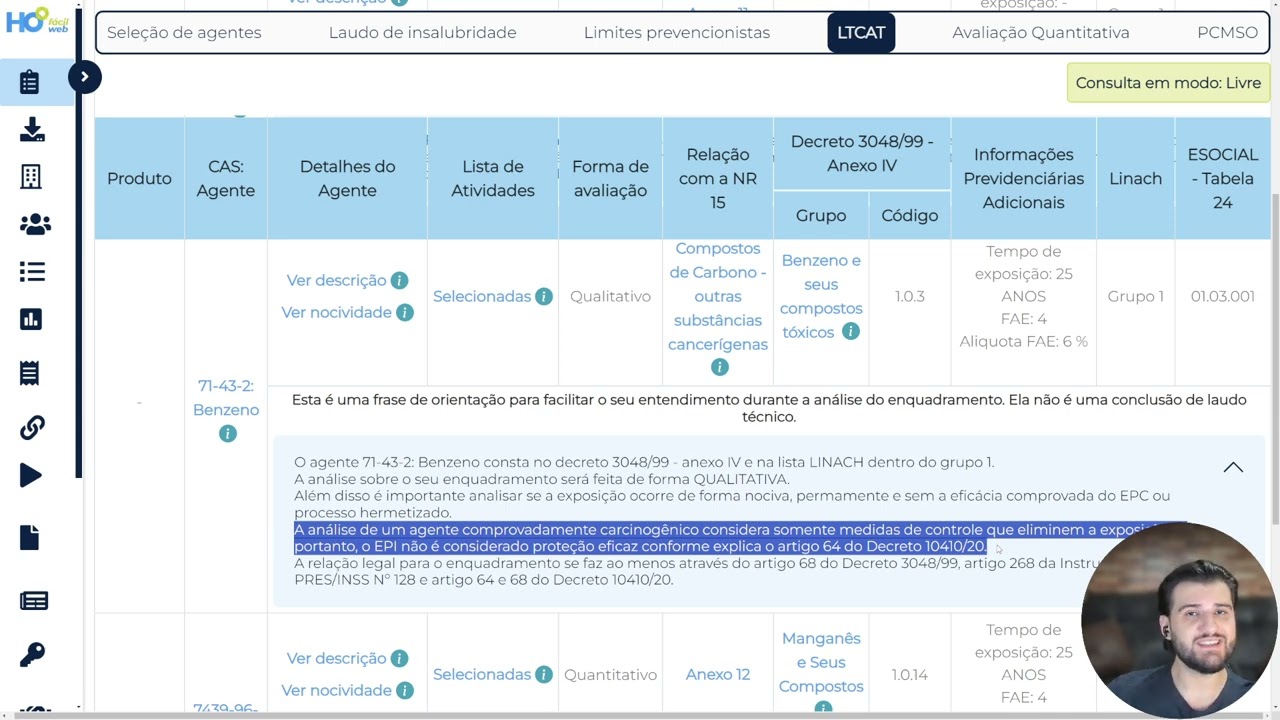The width and height of the screenshot is (1280, 720).
Task: Click the Linach column header
Action: (1136, 179)
